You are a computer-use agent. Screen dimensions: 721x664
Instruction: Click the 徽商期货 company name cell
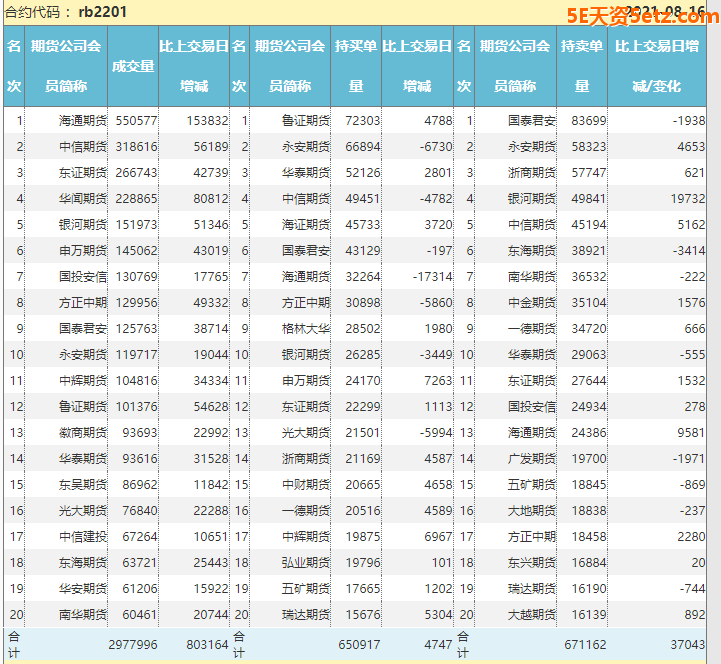click(83, 432)
